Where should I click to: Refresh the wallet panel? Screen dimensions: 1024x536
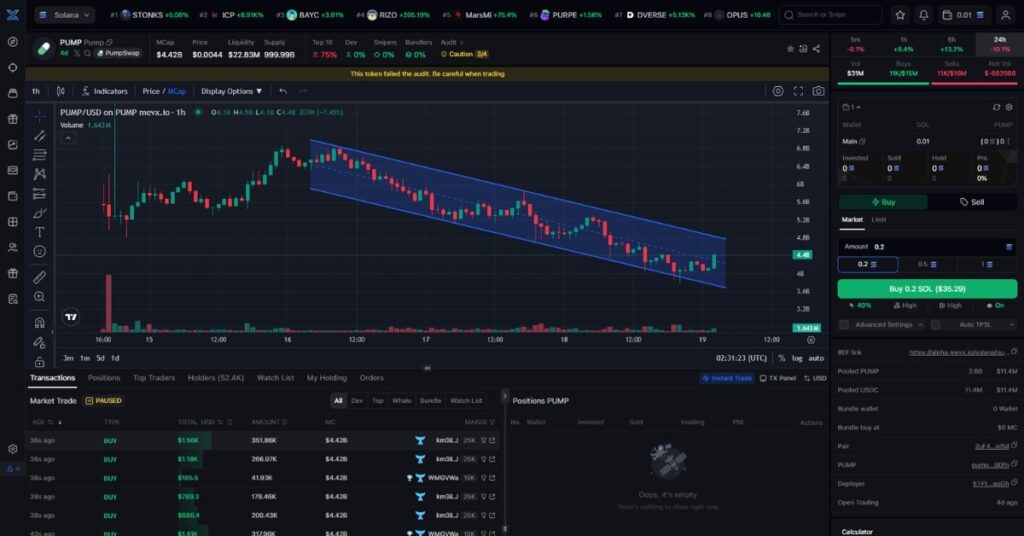996,107
